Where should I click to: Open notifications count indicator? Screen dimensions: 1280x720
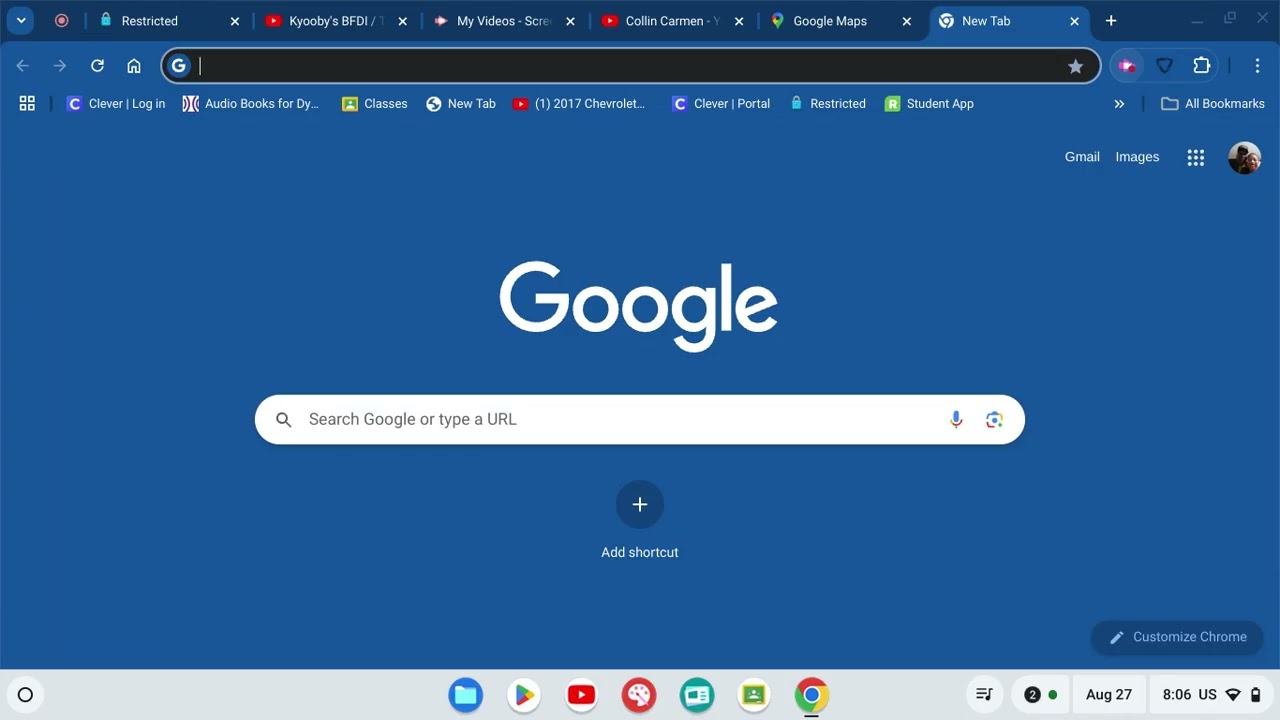tap(1041, 695)
